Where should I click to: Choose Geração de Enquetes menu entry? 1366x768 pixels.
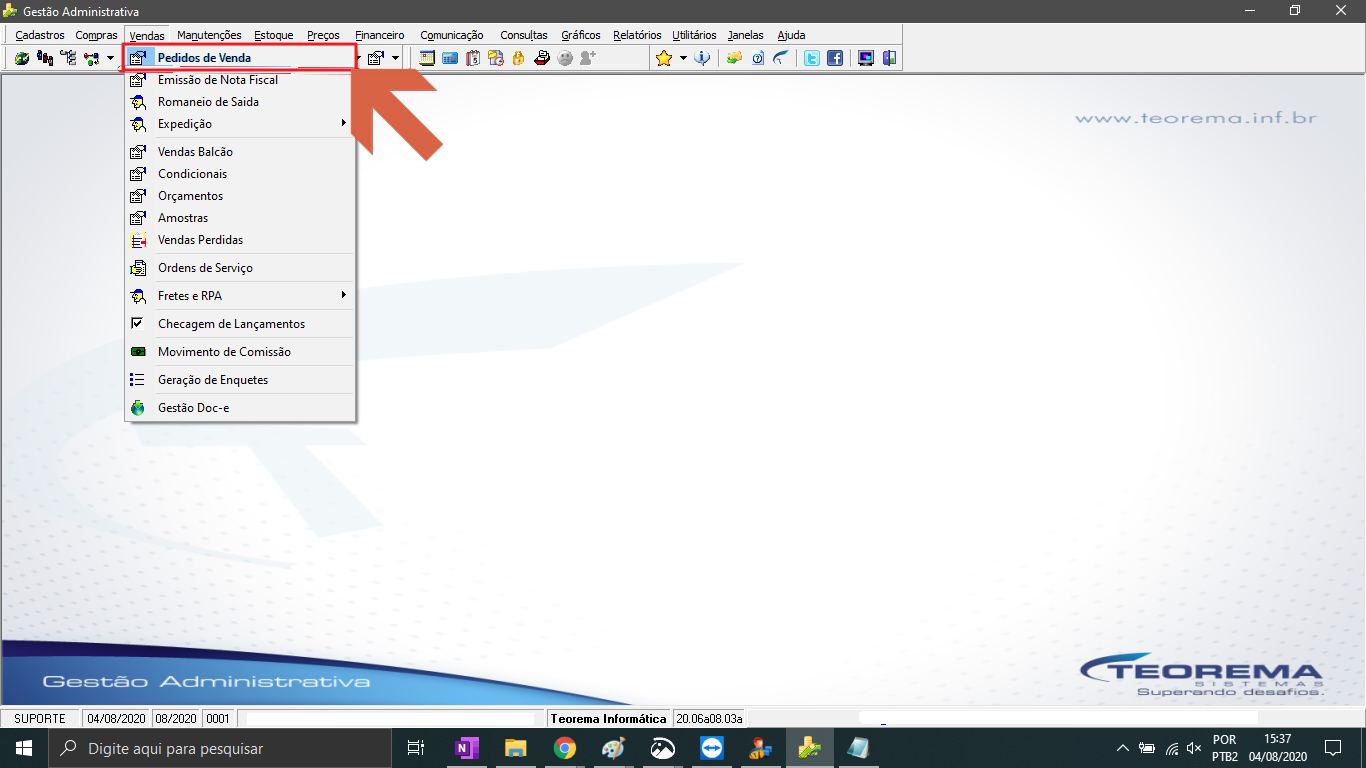coord(240,380)
